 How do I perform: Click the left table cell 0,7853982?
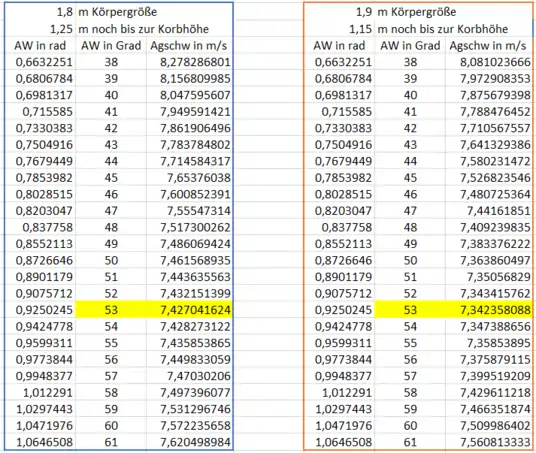pyautogui.click(x=40, y=178)
